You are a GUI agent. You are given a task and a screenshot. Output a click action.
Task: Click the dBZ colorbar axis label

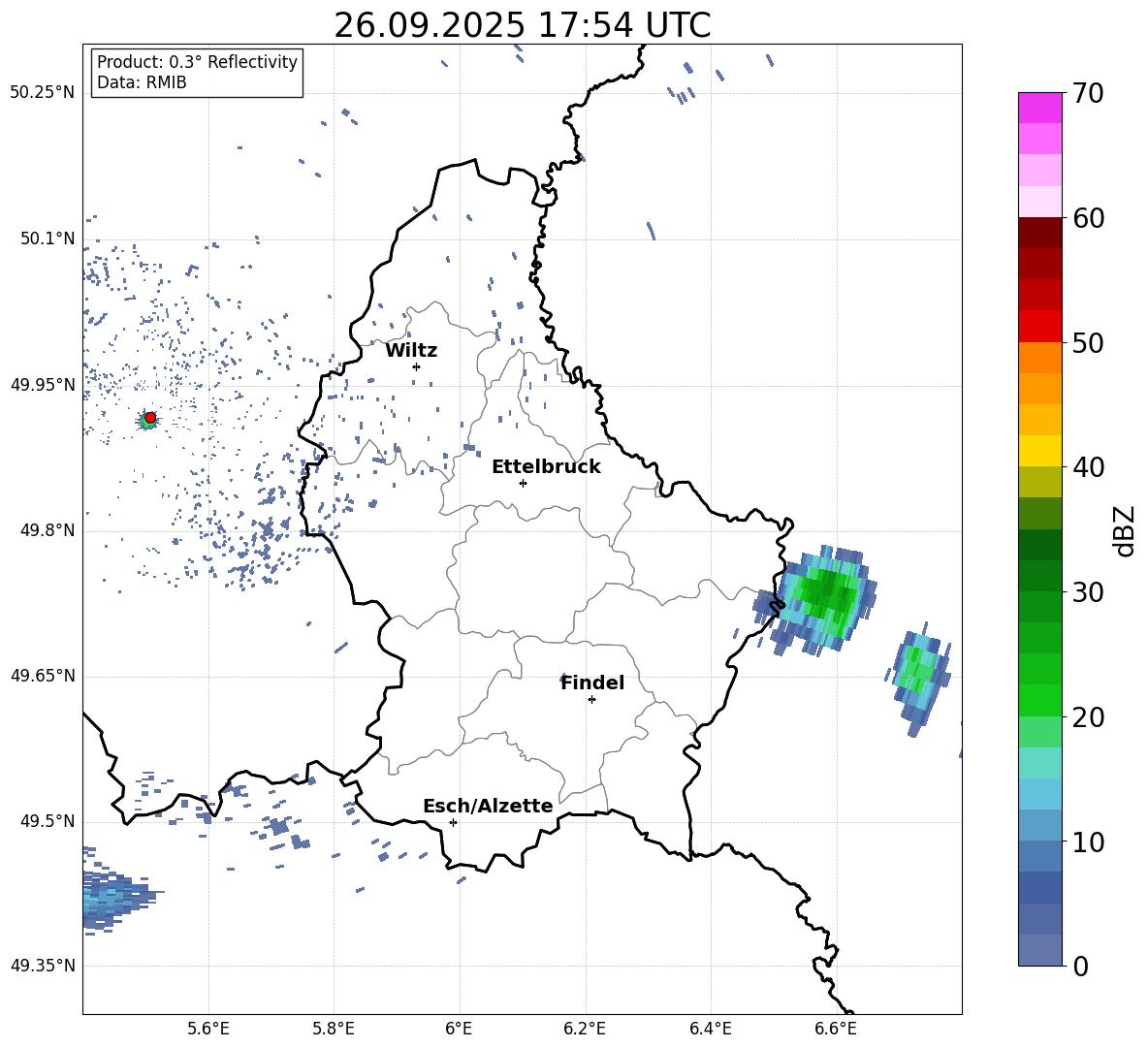(x=1126, y=530)
